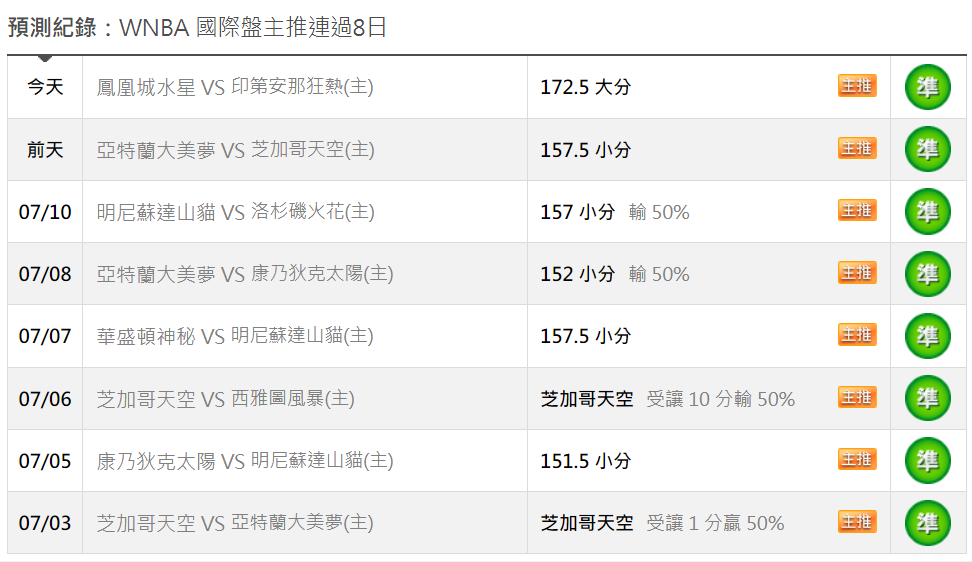Image resolution: width=972 pixels, height=562 pixels.
Task: Open 明尼蘇達山貓 VS 洛杉磯火花 matchup
Action: coord(236,212)
